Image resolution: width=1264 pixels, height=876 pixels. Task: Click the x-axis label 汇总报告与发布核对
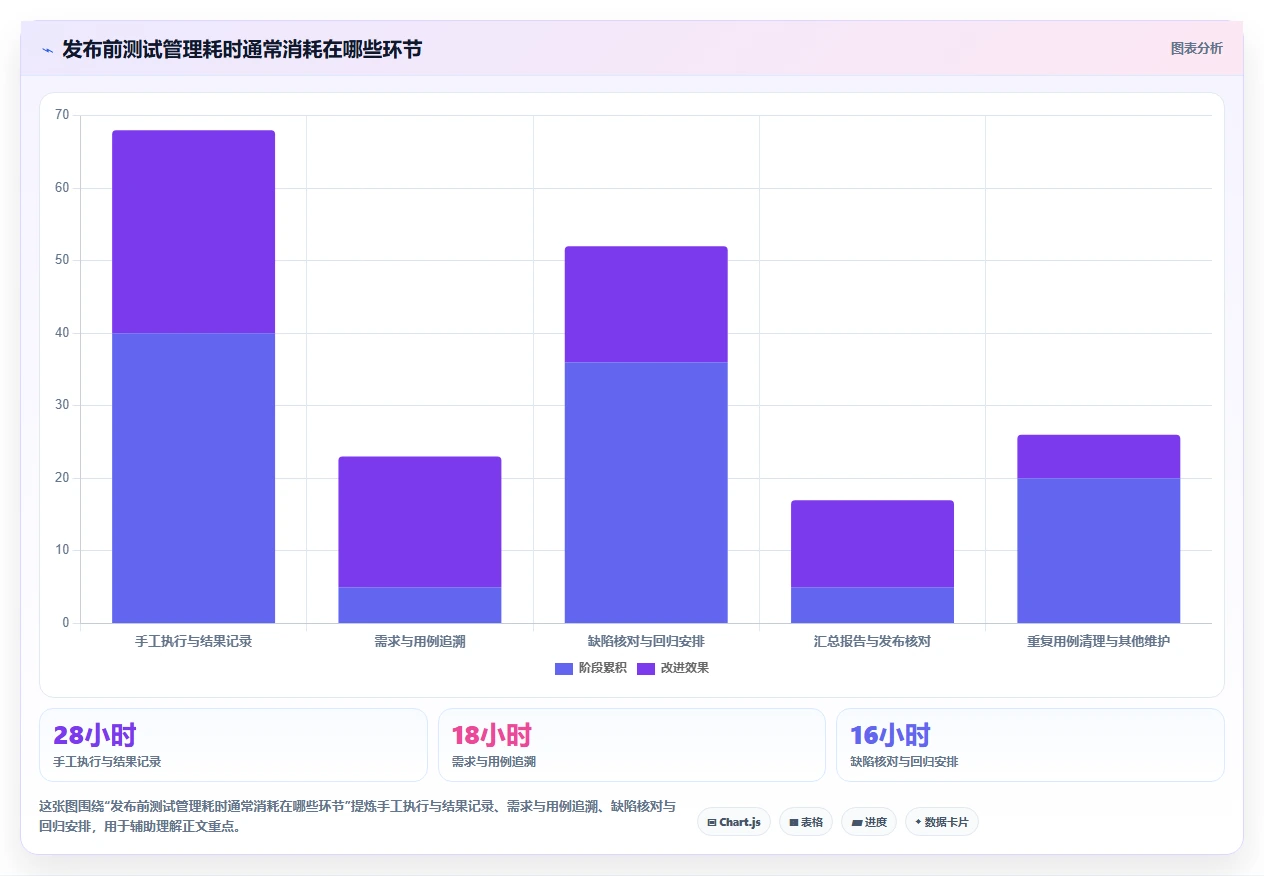pyautogui.click(x=872, y=641)
